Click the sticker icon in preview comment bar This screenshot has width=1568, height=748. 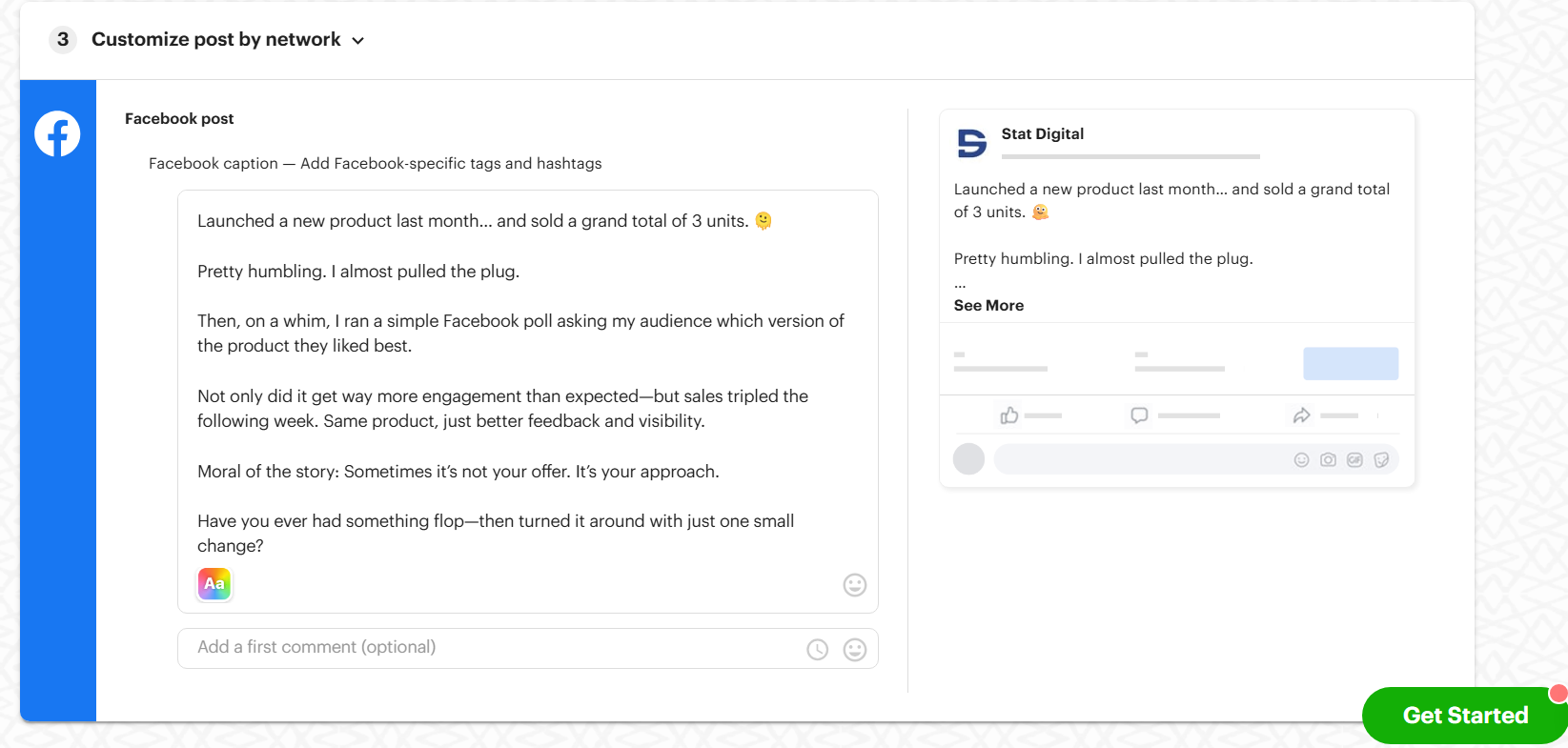click(x=1381, y=460)
